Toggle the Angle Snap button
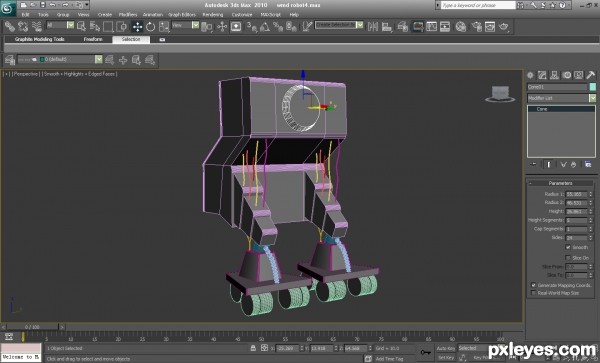 click(x=265, y=26)
